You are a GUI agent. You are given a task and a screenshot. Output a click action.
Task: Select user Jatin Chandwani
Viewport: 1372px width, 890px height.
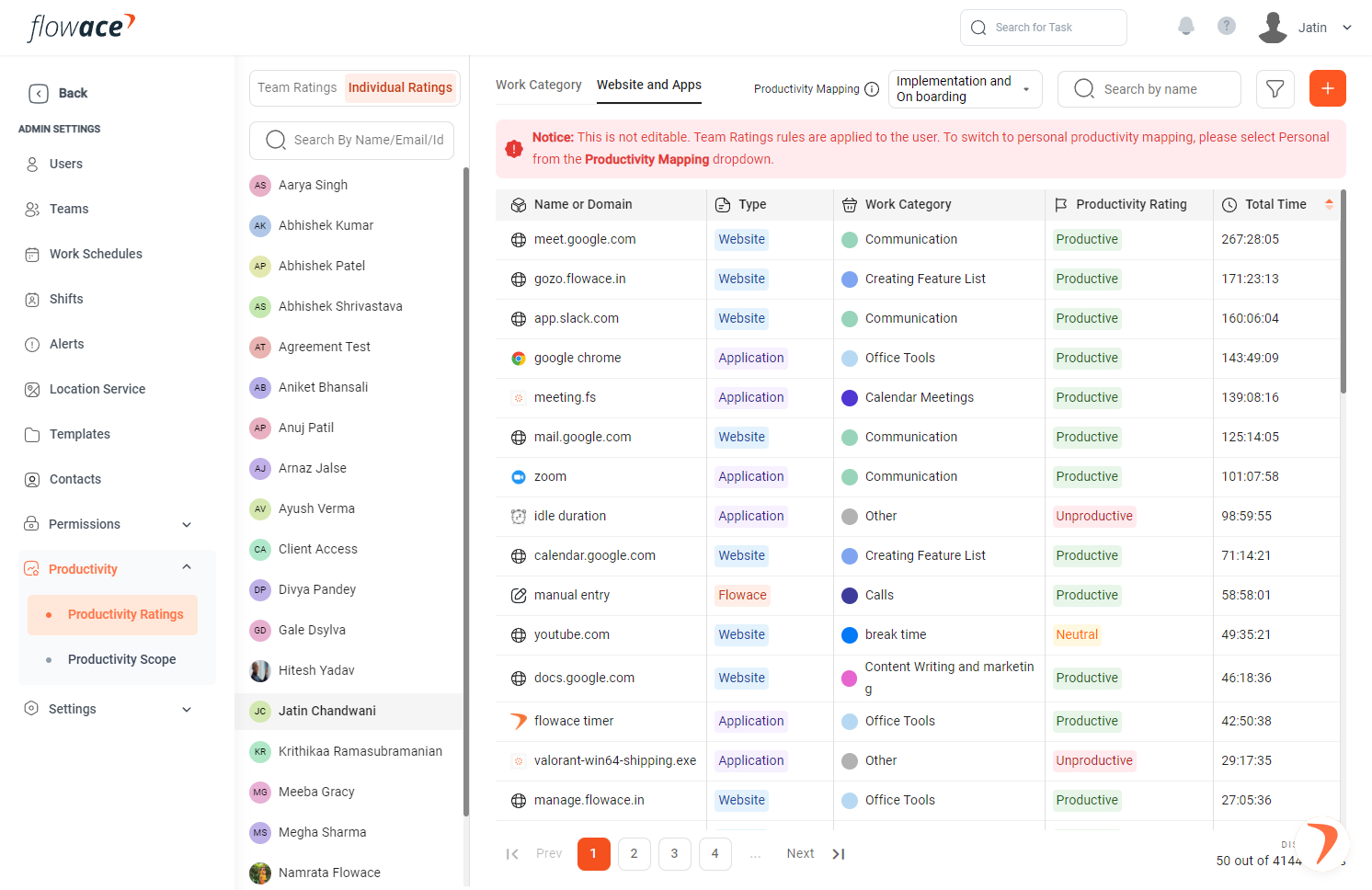point(349,711)
